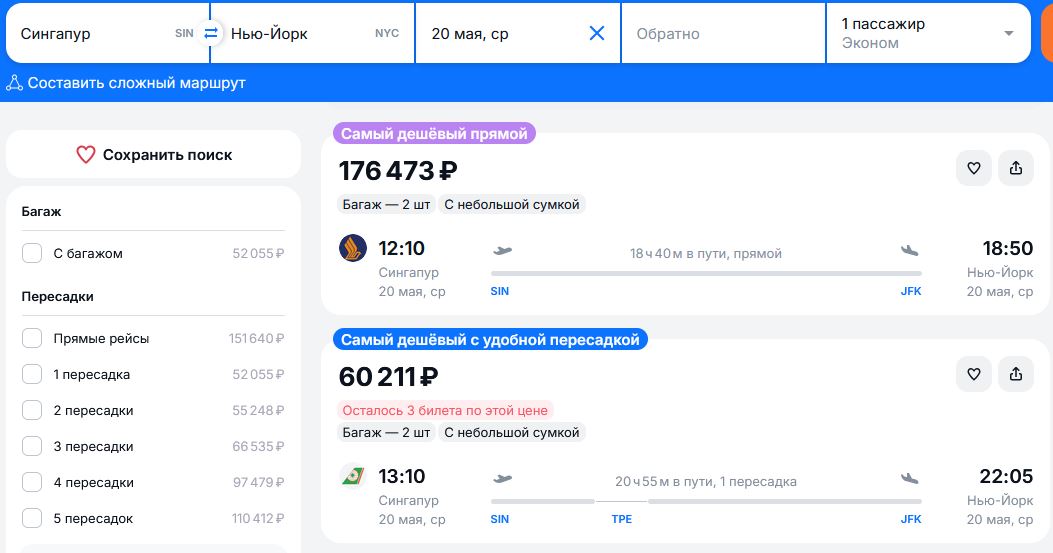The height and width of the screenshot is (553, 1053).
Task: Check the Прямые рейсы filter
Action: (32, 339)
